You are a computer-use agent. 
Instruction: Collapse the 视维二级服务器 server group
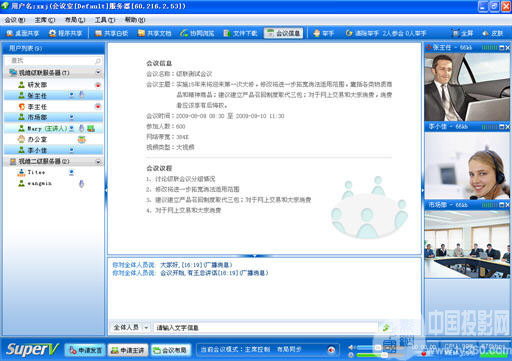coord(98,161)
